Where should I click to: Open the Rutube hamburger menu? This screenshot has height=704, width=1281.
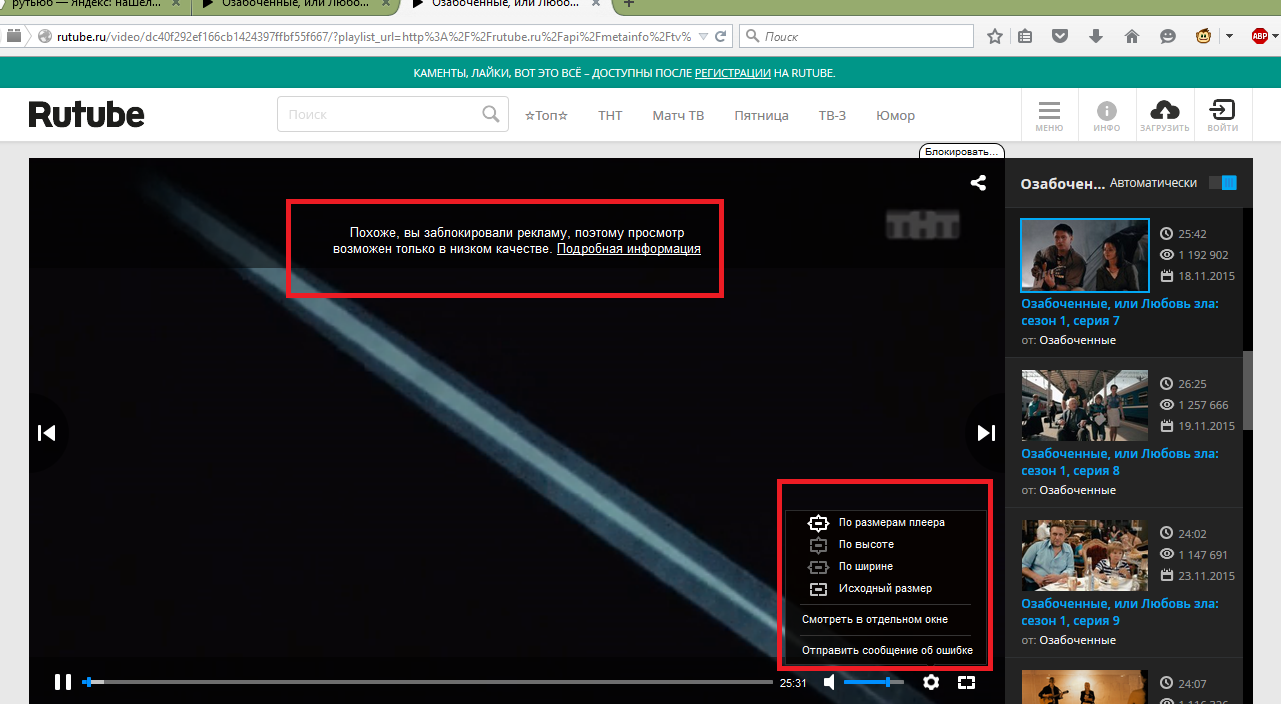(1049, 115)
